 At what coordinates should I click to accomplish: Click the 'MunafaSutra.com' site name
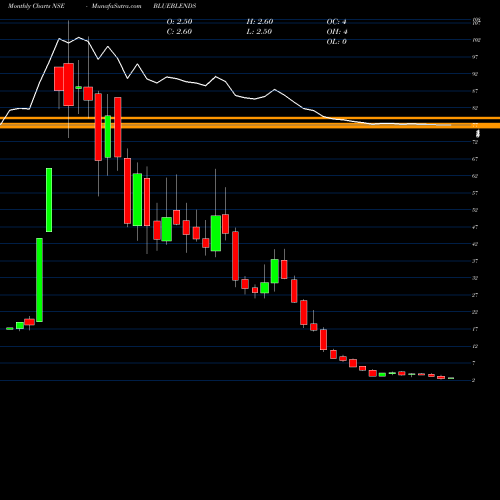[116, 6]
